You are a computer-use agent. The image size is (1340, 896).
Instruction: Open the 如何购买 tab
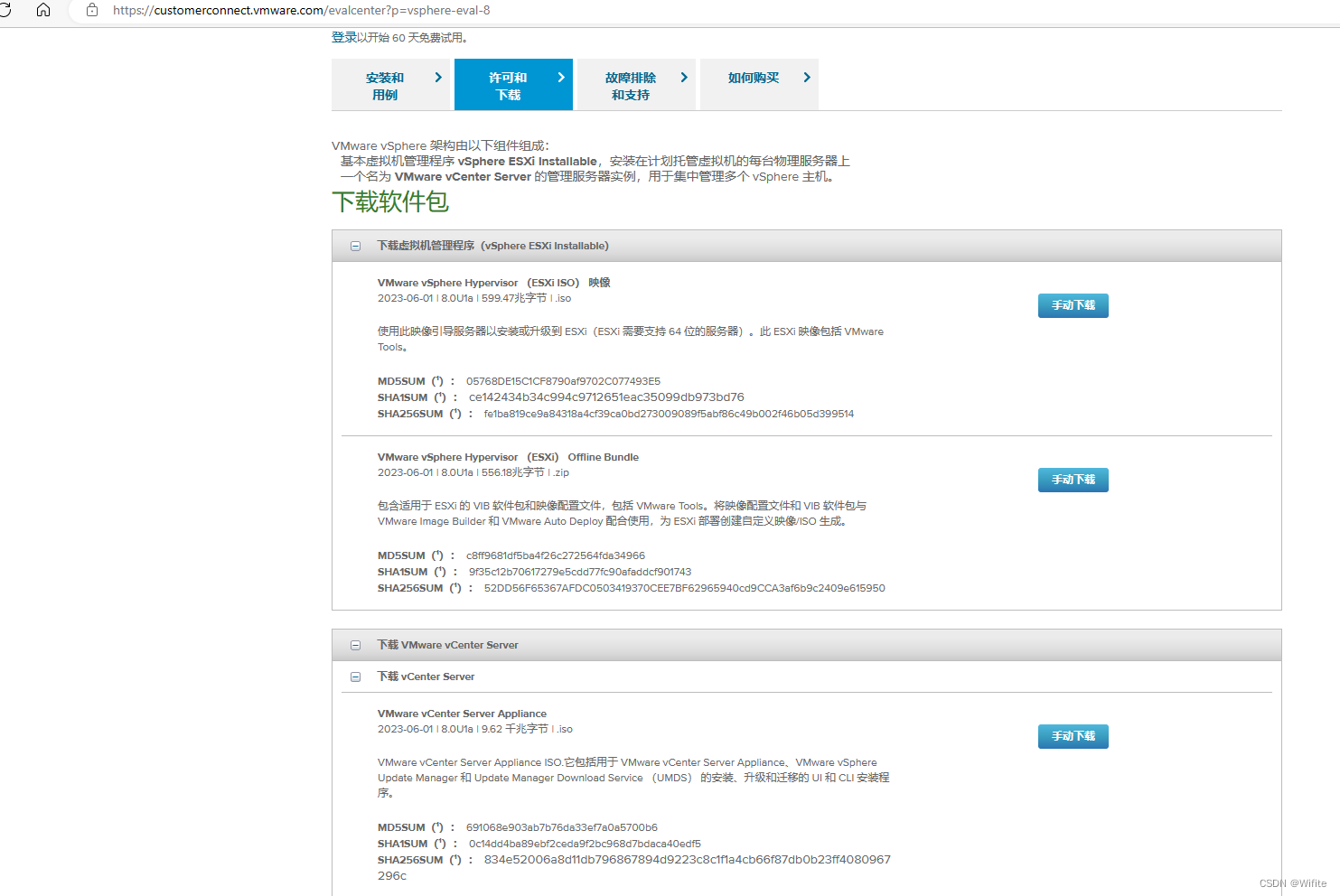759,85
